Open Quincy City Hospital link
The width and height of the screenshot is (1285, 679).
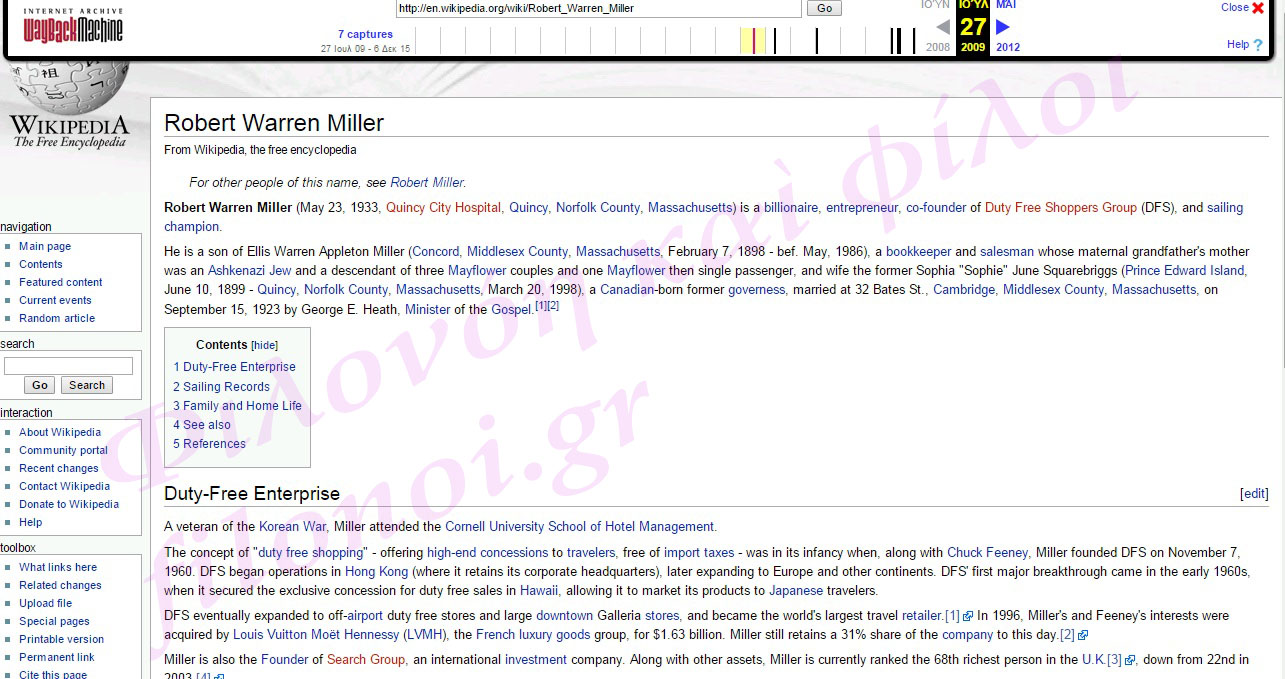point(443,208)
